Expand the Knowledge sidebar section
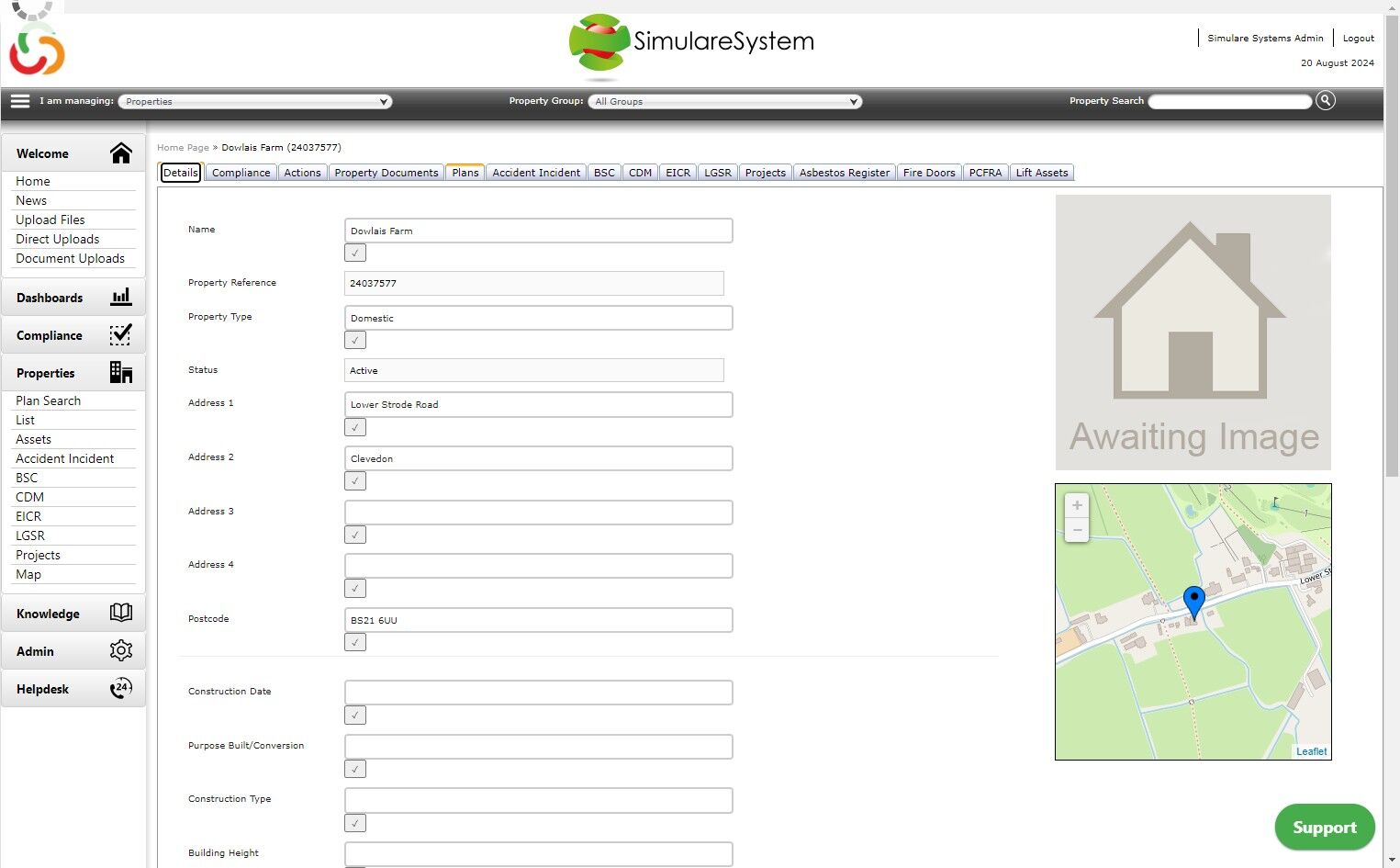 [73, 614]
